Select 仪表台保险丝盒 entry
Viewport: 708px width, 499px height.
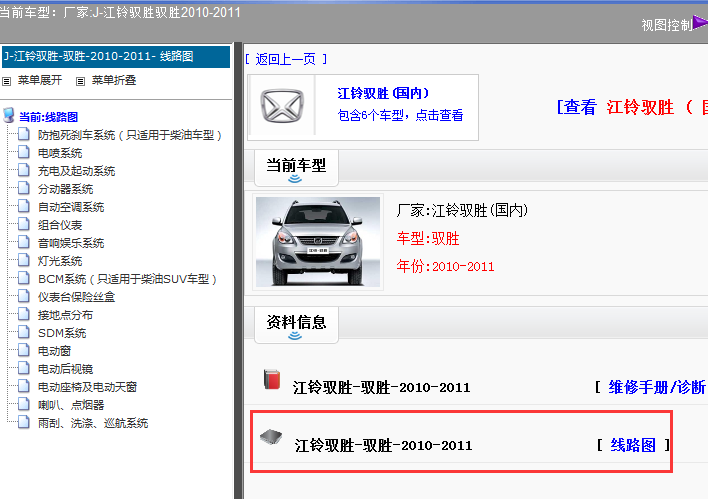coord(76,297)
